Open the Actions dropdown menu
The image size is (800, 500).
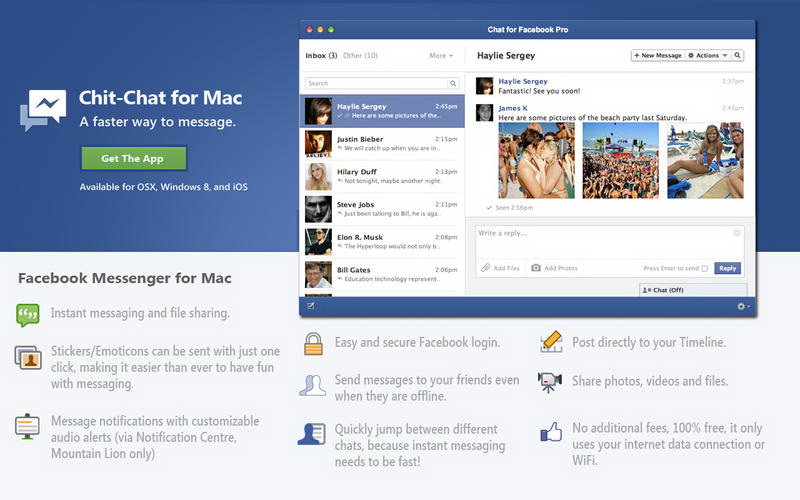click(x=708, y=56)
